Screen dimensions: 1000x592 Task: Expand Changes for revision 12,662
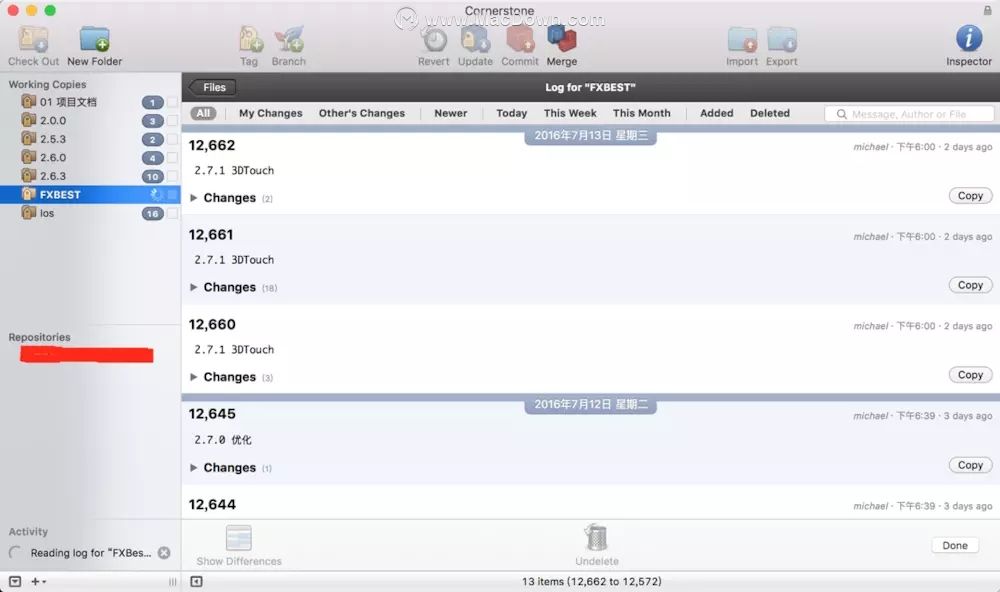coord(193,198)
